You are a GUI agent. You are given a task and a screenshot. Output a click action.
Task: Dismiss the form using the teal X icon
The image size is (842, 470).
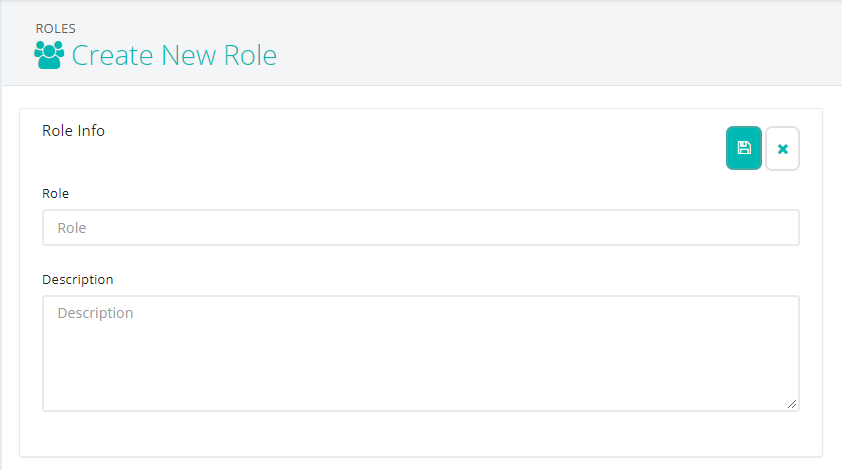(x=782, y=149)
